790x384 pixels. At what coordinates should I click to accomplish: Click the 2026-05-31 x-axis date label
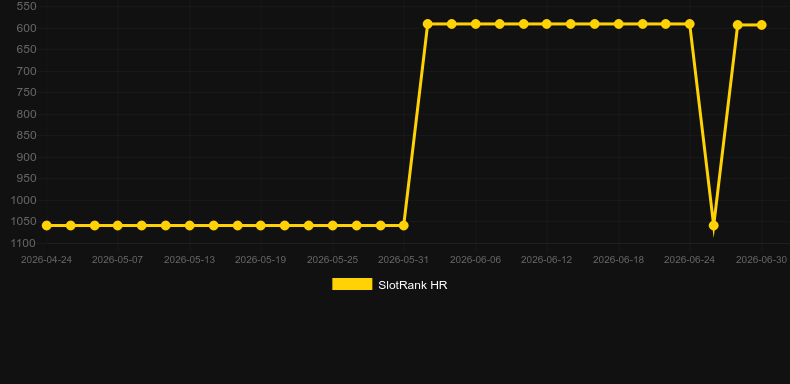tap(404, 260)
